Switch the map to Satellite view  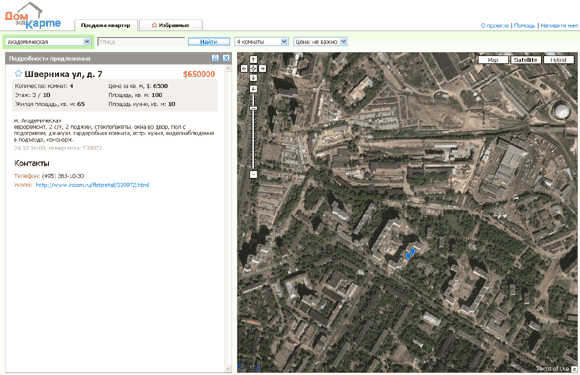click(526, 60)
